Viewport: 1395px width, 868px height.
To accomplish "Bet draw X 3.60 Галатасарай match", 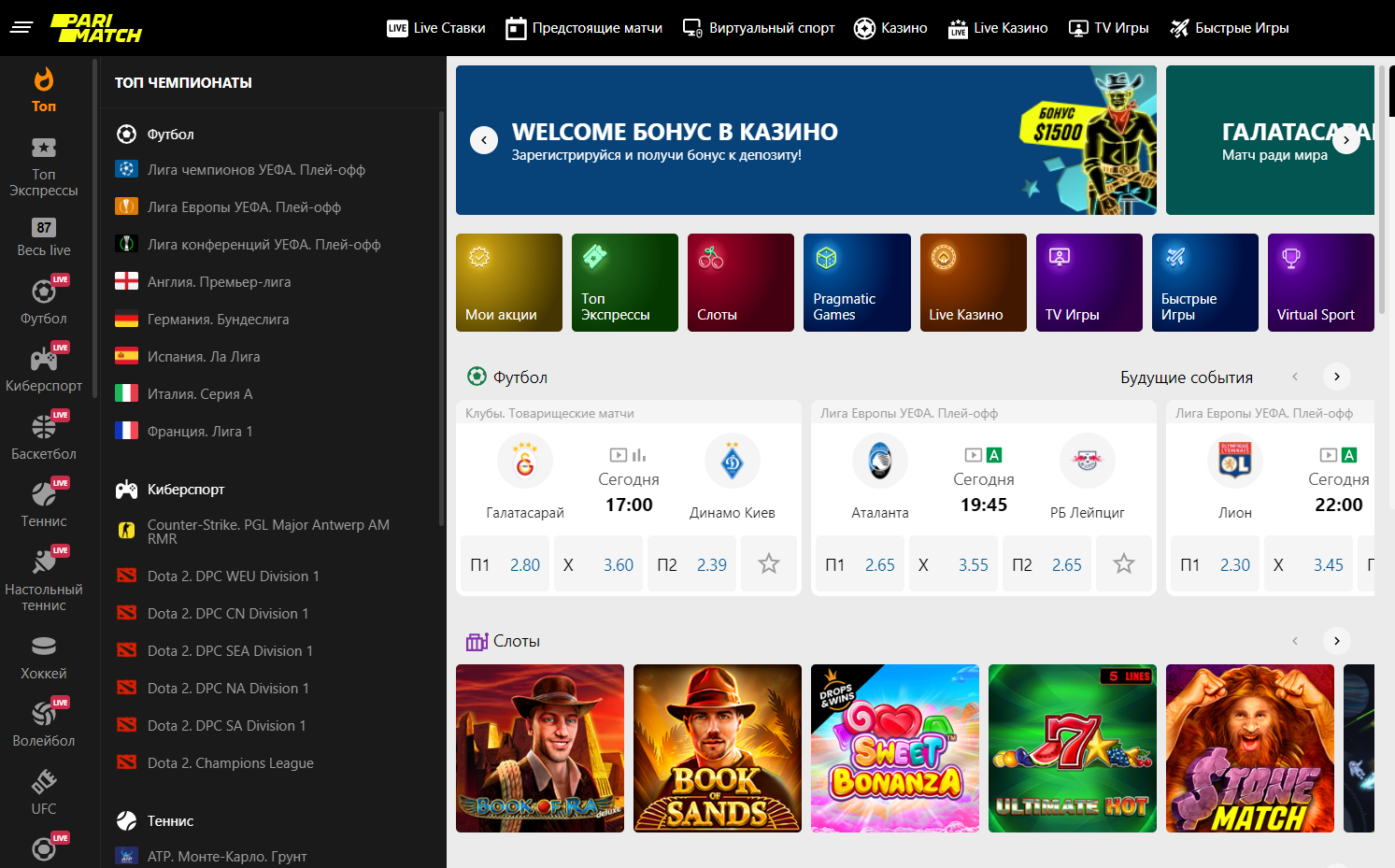I will point(599,563).
